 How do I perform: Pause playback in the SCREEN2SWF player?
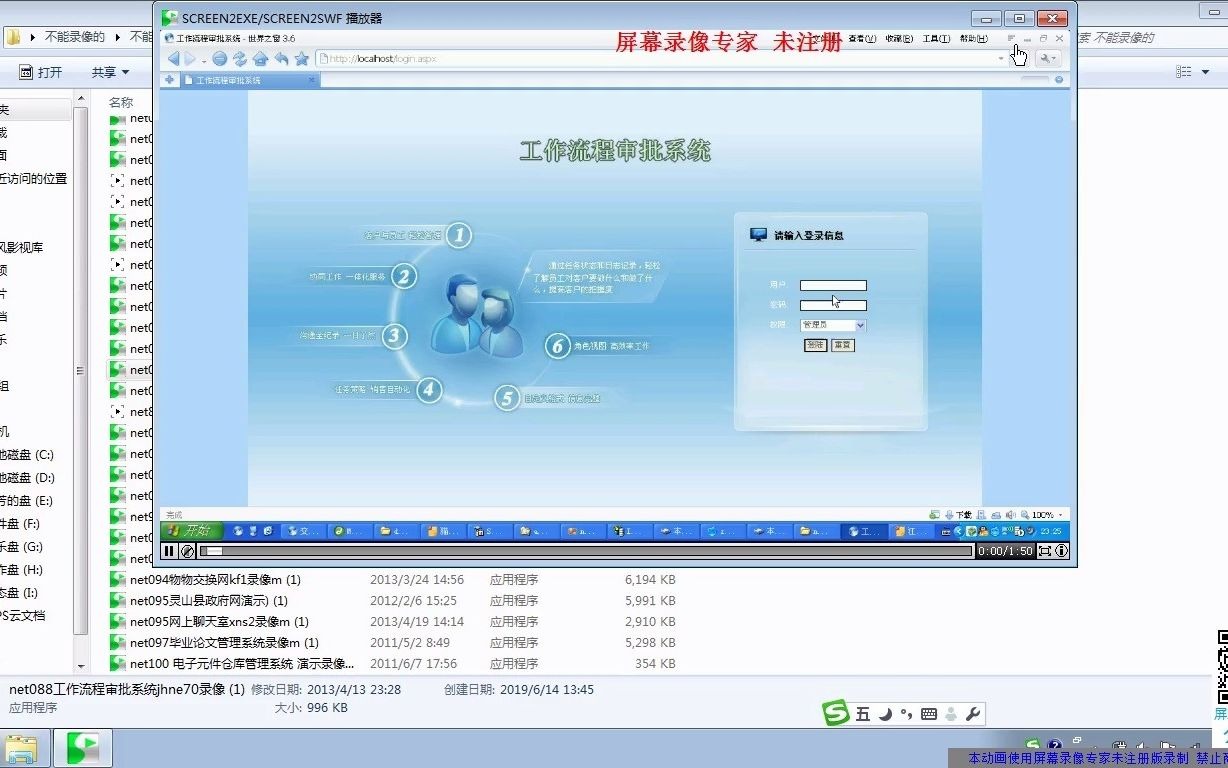pyautogui.click(x=169, y=551)
